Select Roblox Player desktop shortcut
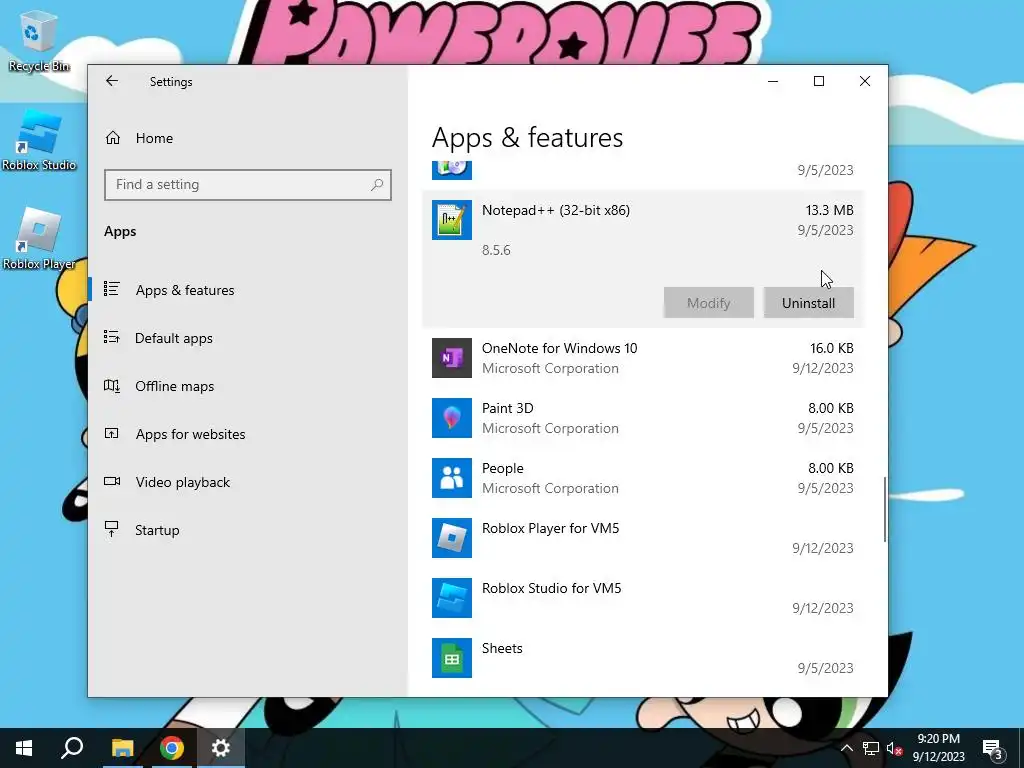Viewport: 1024px width, 768px height. coord(39,239)
